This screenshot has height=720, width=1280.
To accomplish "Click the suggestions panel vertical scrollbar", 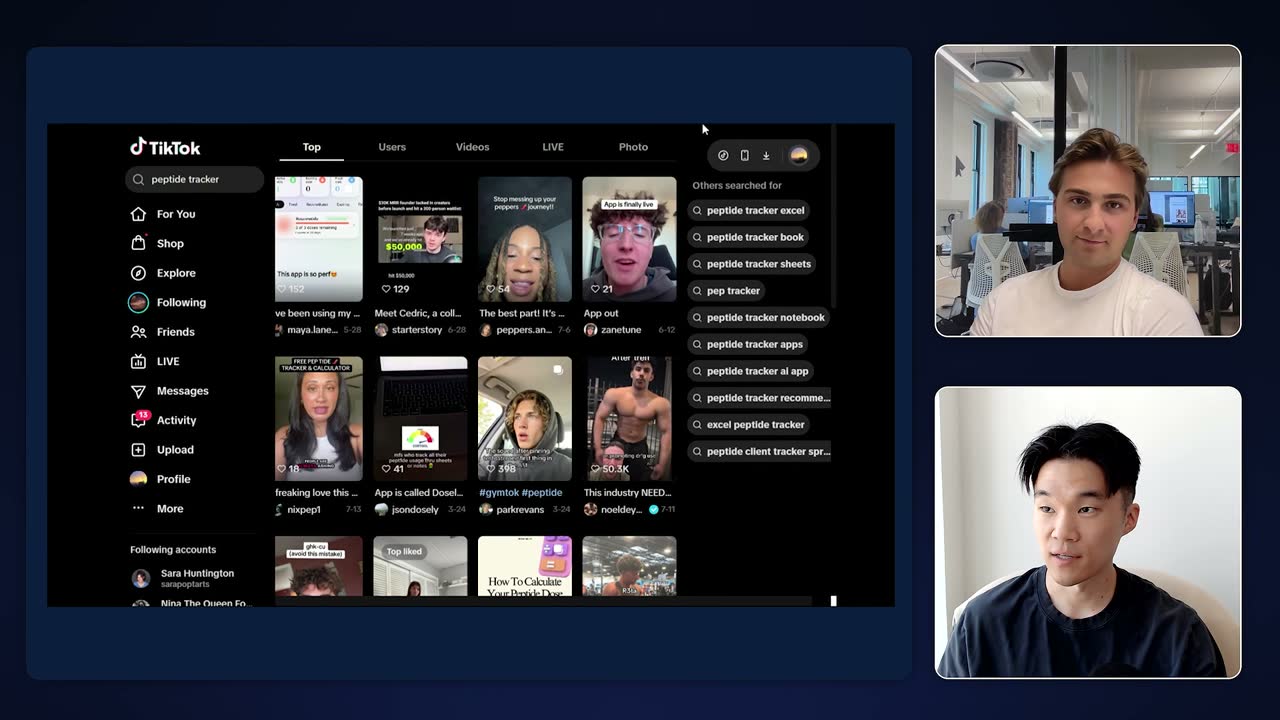I will (x=833, y=218).
